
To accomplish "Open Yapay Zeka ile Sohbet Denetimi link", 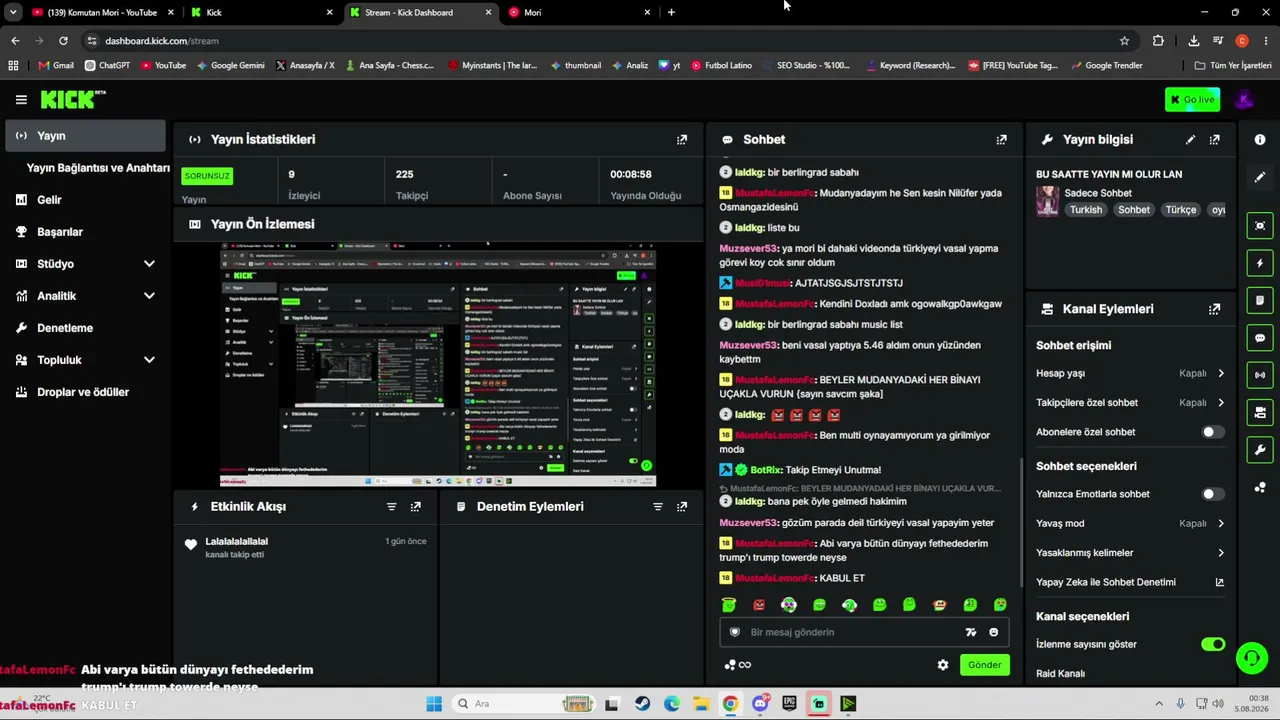I will pyautogui.click(x=1130, y=582).
